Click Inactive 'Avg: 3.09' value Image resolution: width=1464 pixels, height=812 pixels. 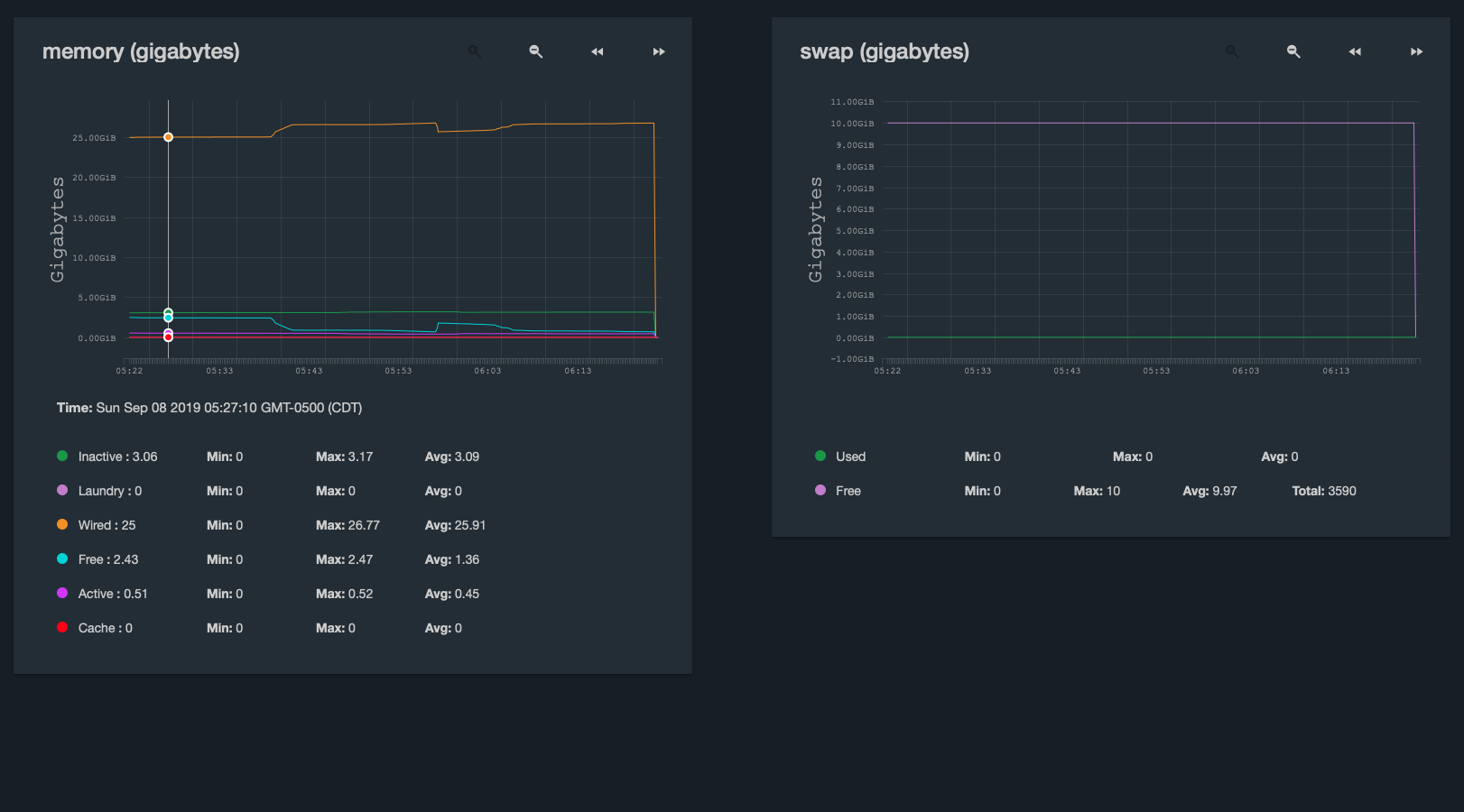coord(452,457)
